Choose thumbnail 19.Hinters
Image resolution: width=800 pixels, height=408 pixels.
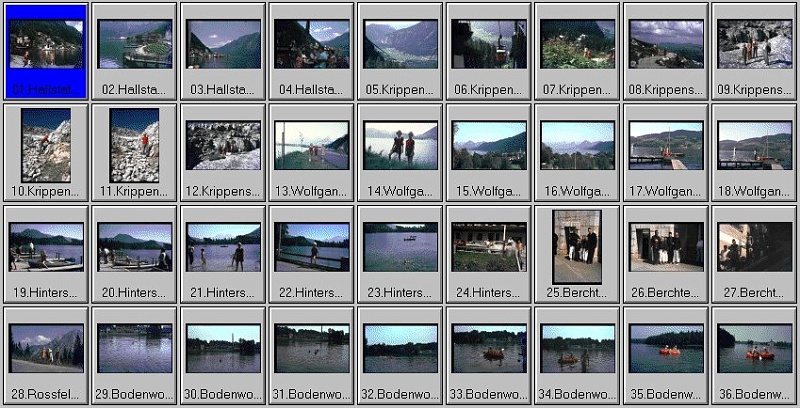click(46, 247)
